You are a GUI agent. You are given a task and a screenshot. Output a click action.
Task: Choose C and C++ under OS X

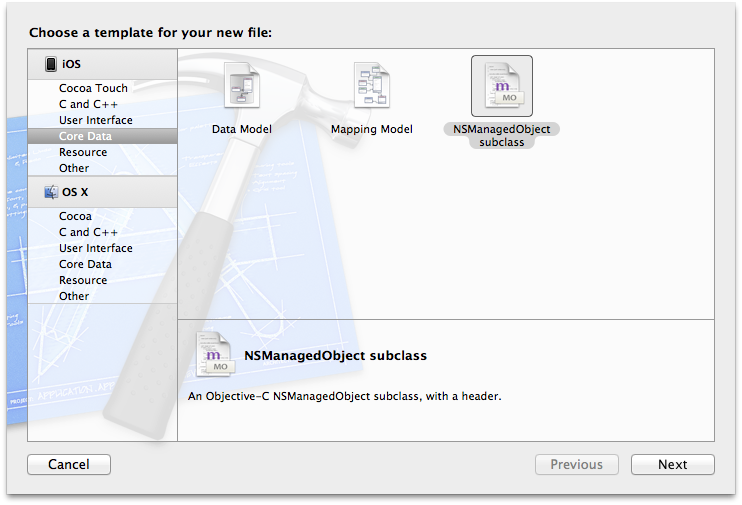tap(88, 232)
